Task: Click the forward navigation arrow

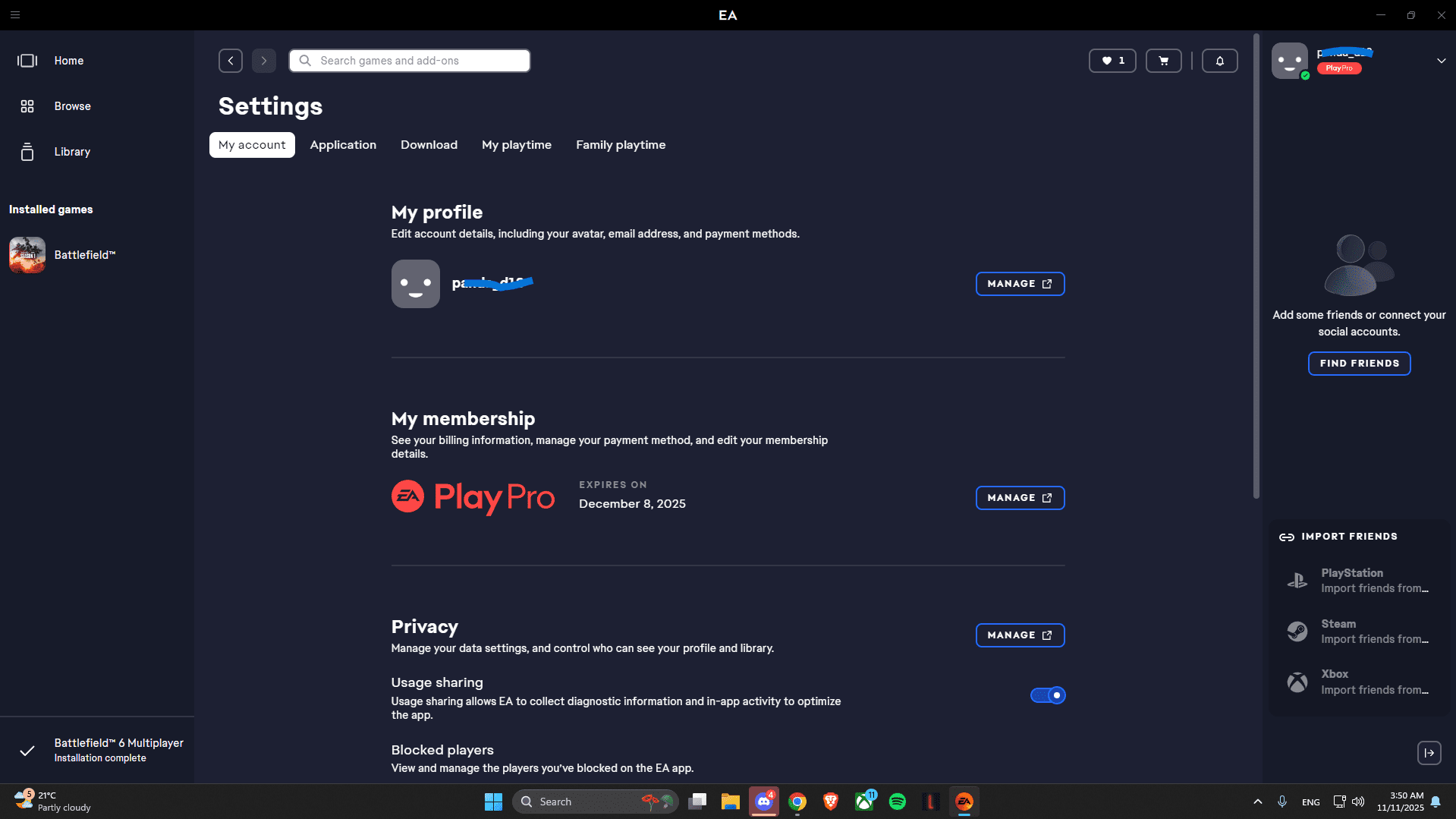Action: 264,61
